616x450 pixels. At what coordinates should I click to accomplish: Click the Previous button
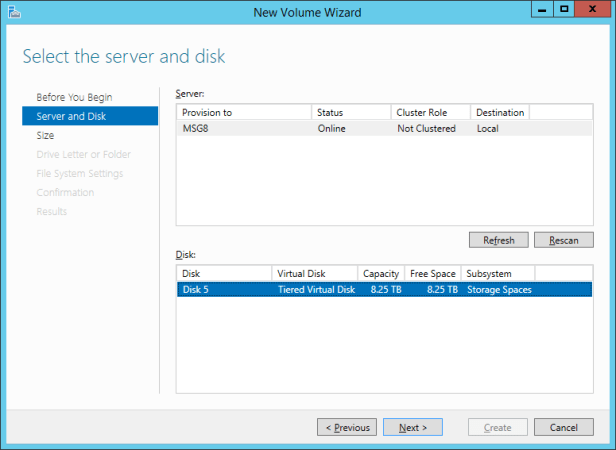point(347,427)
